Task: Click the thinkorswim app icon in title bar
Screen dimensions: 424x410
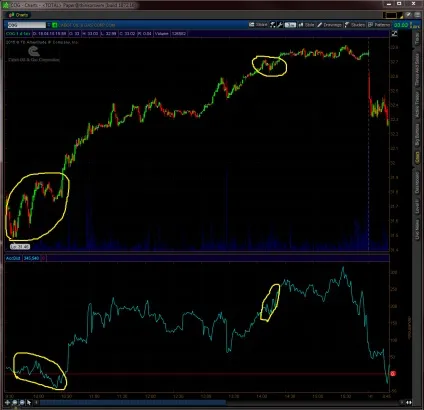Action: click(x=6, y=5)
